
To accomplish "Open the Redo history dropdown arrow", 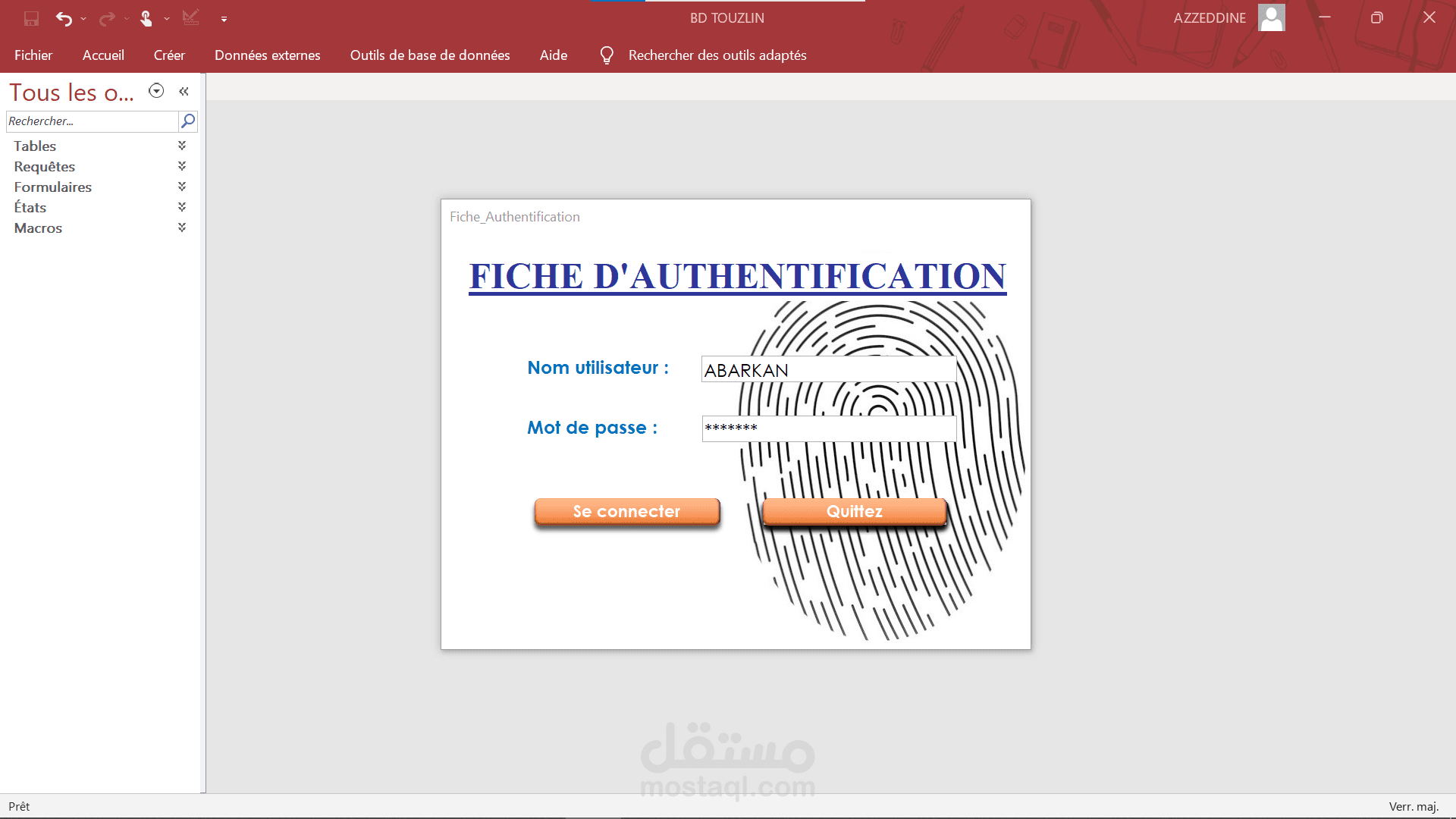I will tap(127, 18).
